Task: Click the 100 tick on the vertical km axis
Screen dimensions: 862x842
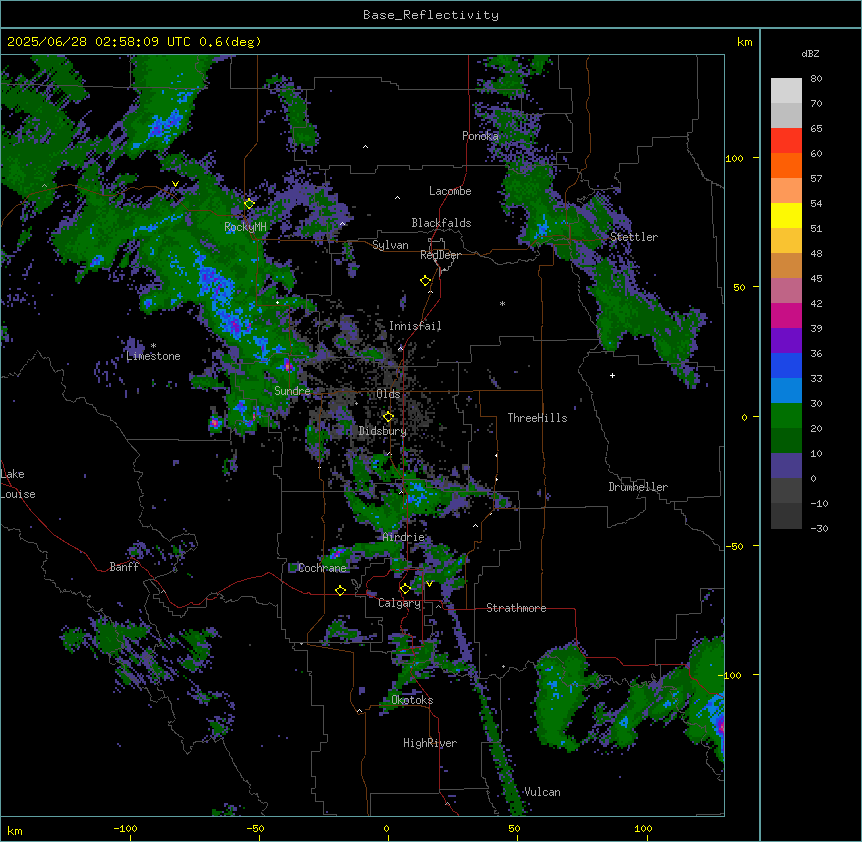Action: point(734,158)
